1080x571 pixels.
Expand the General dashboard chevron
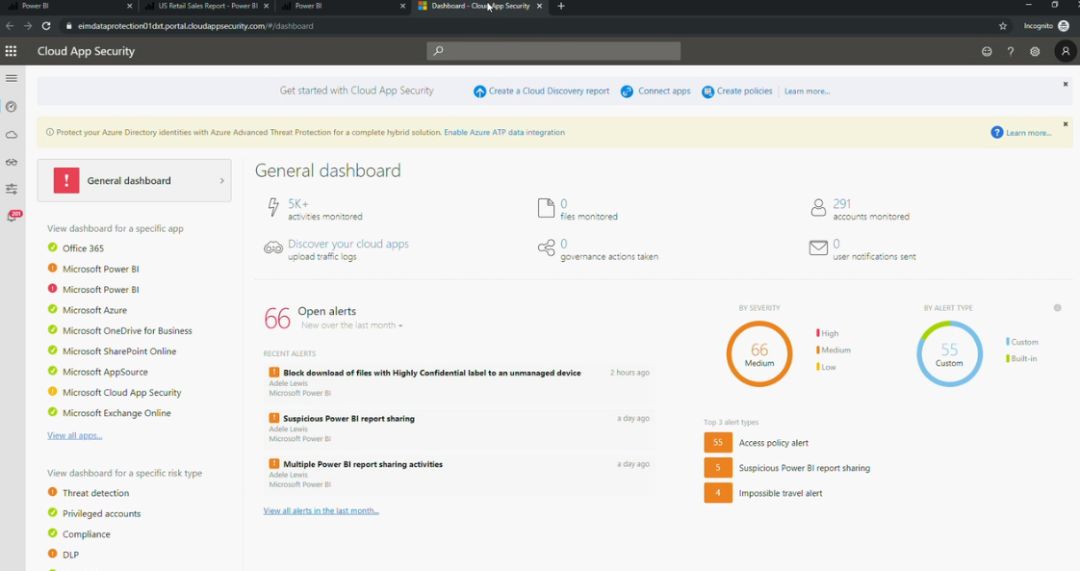[222, 181]
